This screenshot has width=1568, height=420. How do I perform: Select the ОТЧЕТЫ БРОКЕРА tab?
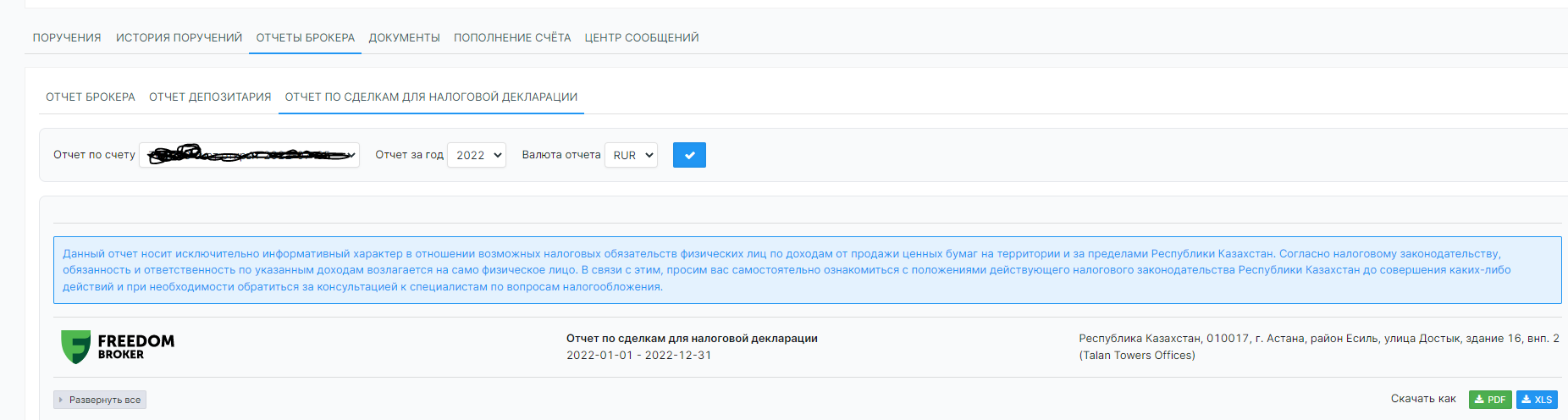coord(306,38)
